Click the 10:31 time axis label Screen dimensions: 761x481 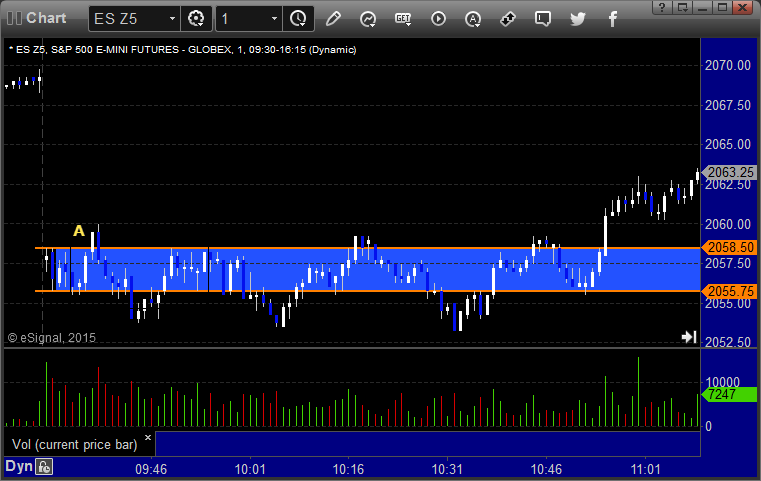coord(447,469)
